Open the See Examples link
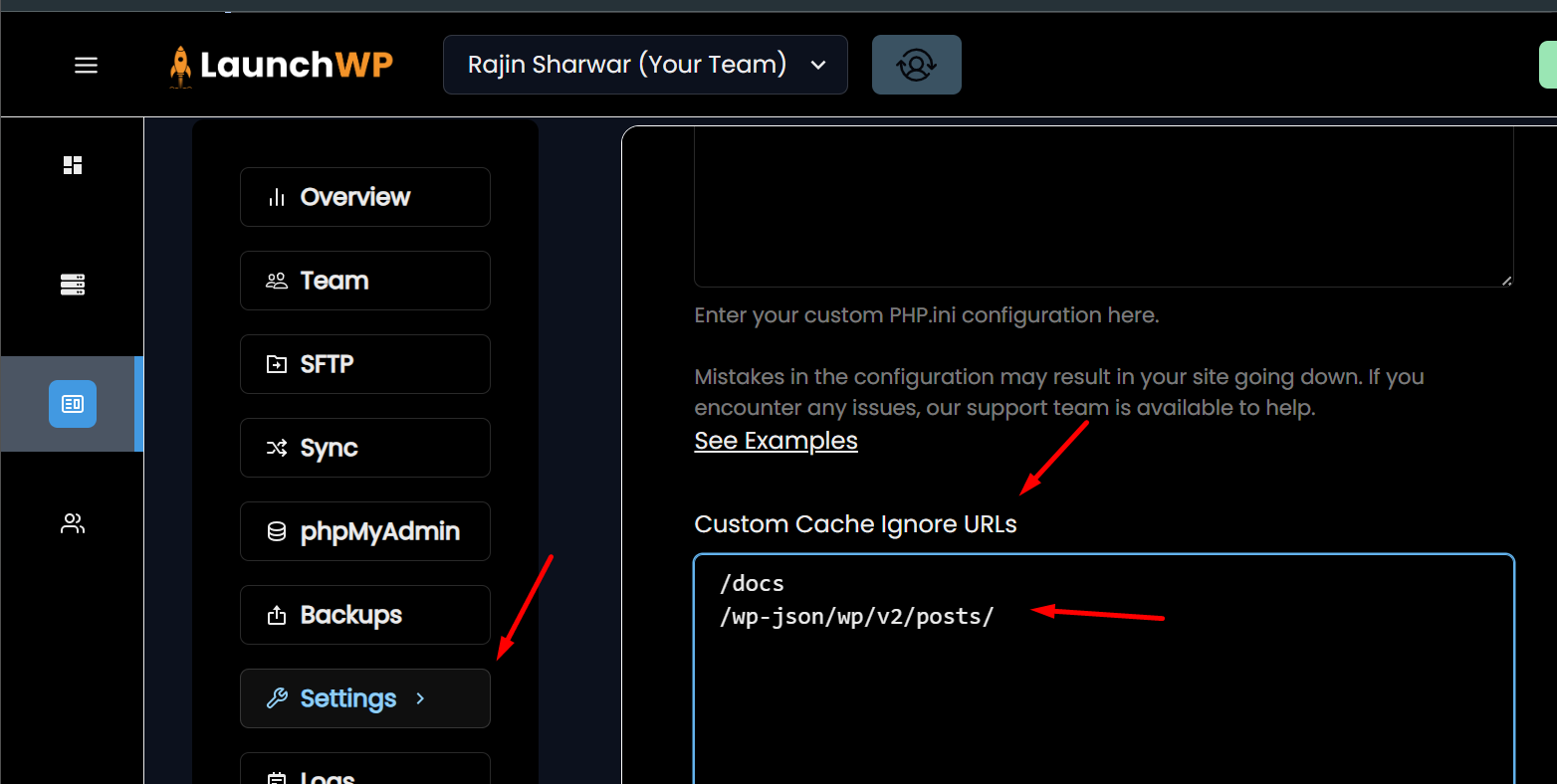 click(x=776, y=440)
